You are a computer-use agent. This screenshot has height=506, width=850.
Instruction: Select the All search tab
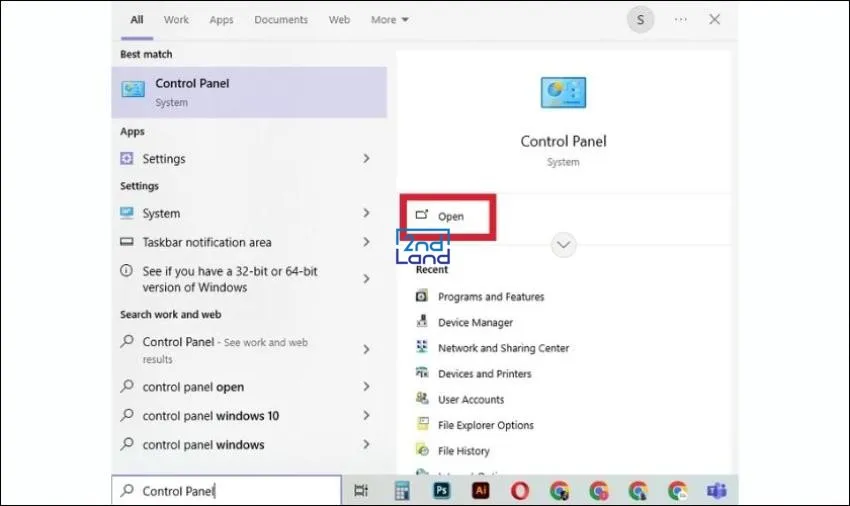(137, 20)
